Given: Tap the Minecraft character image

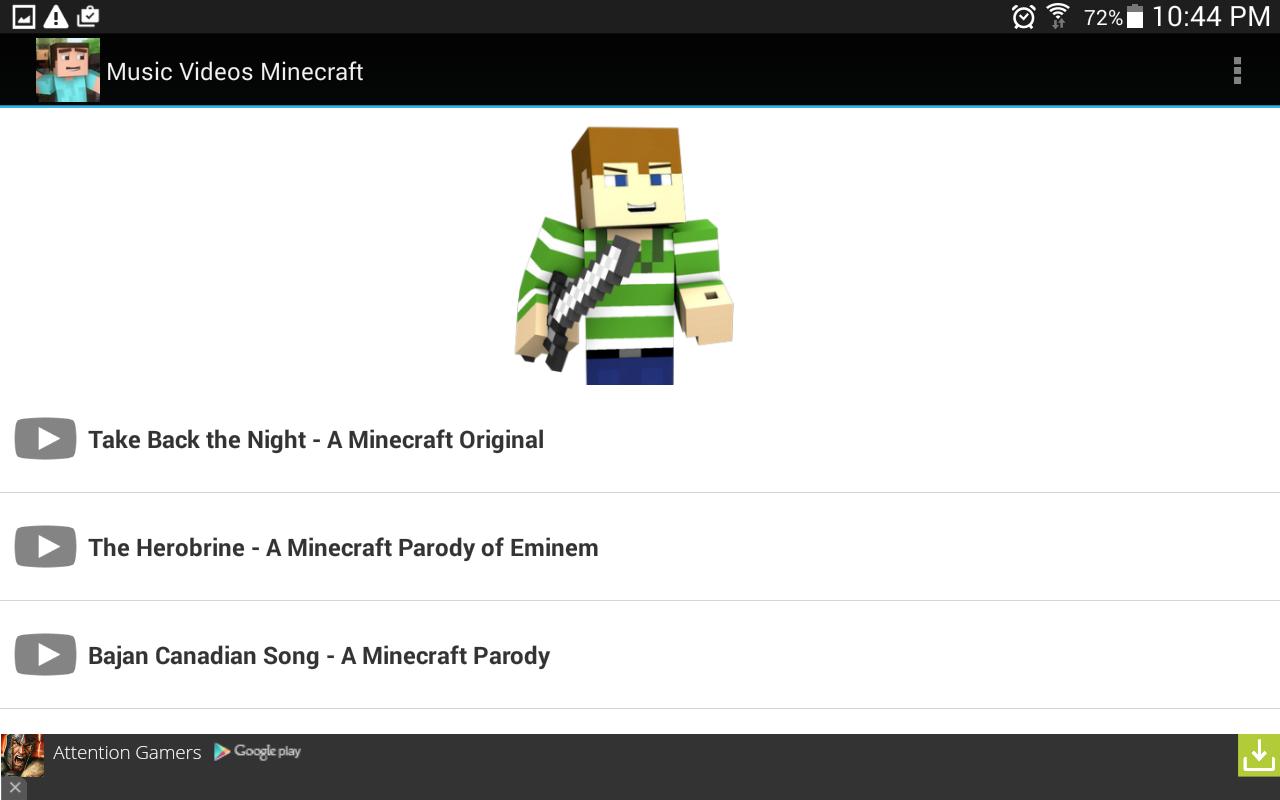Looking at the screenshot, I should 623,255.
